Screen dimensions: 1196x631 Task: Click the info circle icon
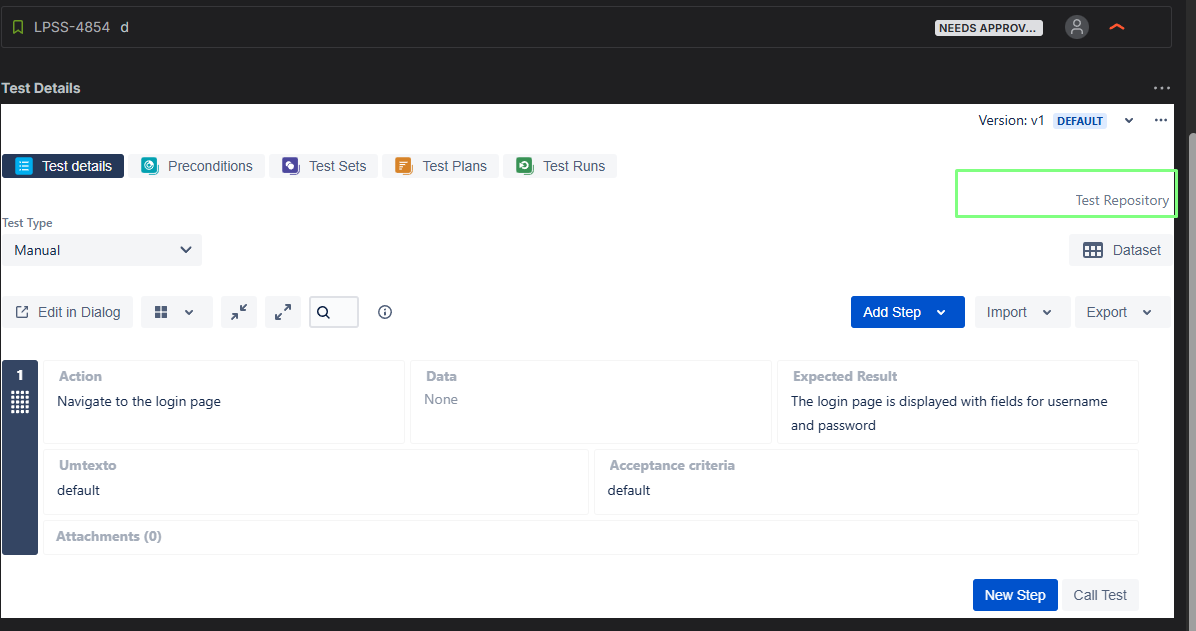pyautogui.click(x=385, y=312)
